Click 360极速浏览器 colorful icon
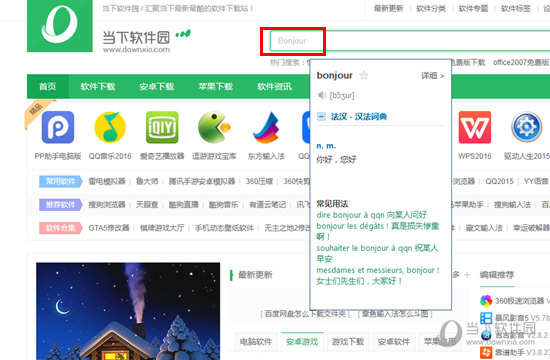 click(486, 301)
